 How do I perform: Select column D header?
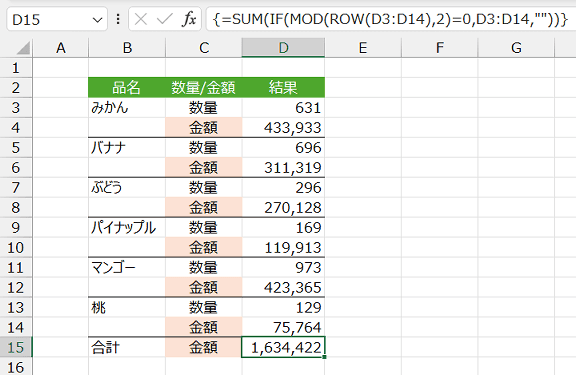pos(283,48)
